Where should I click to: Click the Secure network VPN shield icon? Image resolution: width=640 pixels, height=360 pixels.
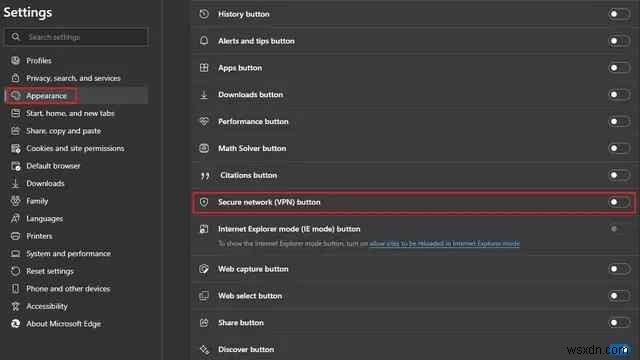point(204,202)
